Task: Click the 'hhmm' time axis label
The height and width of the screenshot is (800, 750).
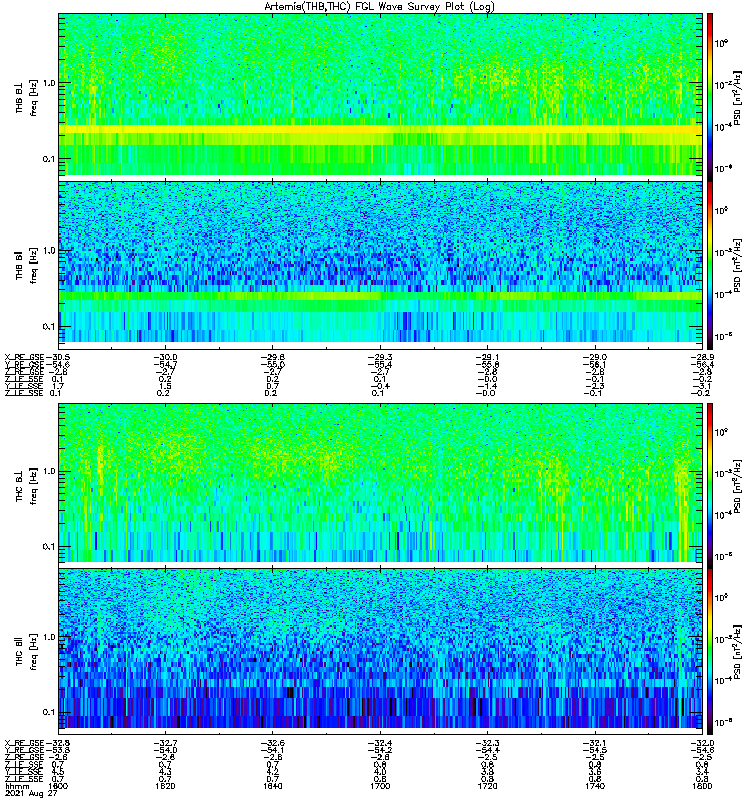Action: tap(15, 786)
